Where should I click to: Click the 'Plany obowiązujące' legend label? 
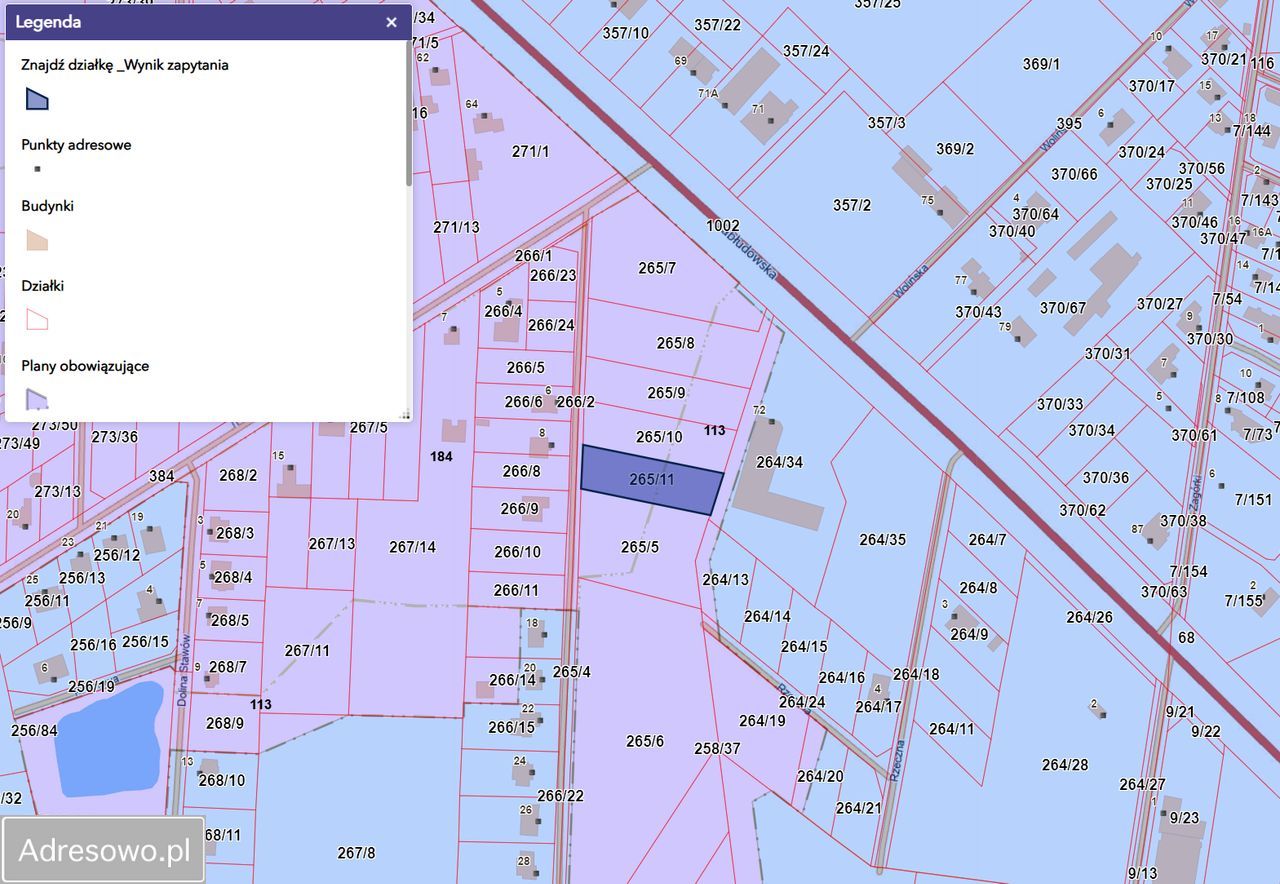click(85, 366)
